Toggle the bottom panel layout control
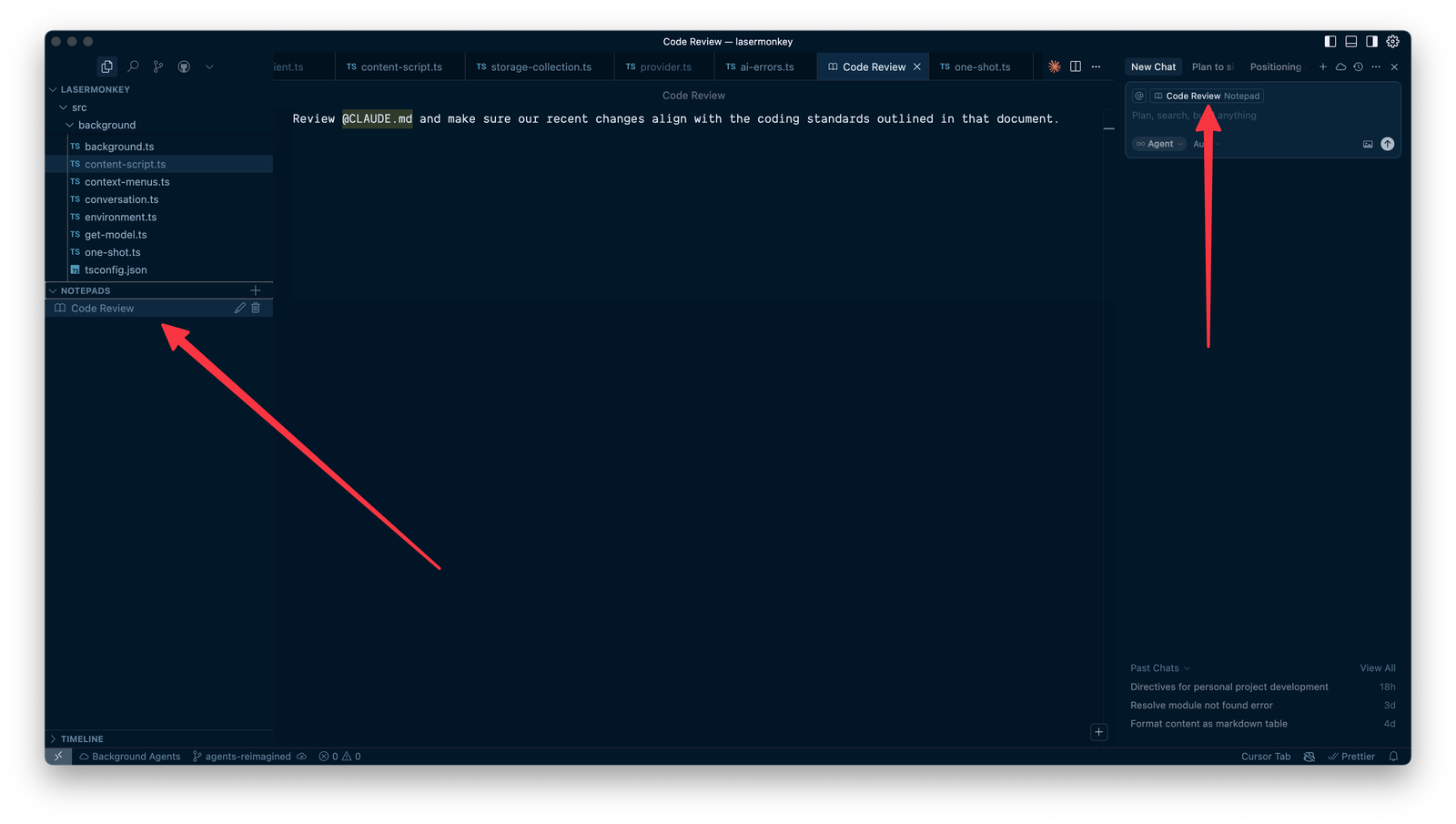Image resolution: width=1456 pixels, height=824 pixels. click(1350, 41)
